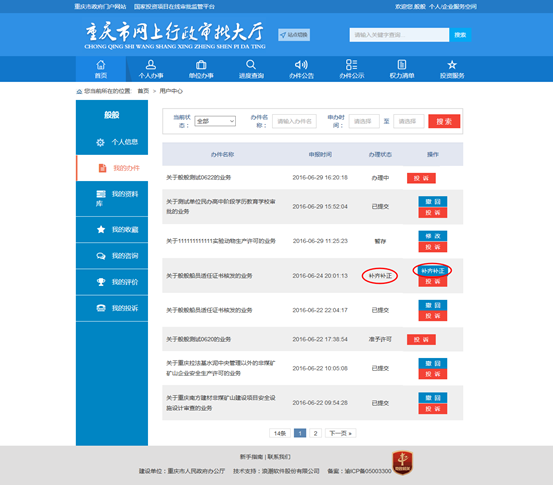Open 办件公示 list icon

click(x=352, y=65)
